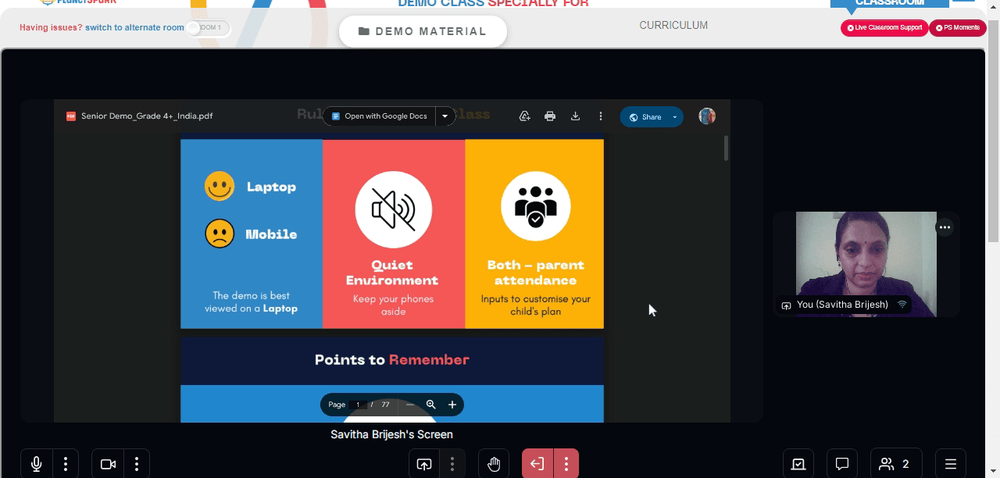Turn off the camera

pos(108,464)
